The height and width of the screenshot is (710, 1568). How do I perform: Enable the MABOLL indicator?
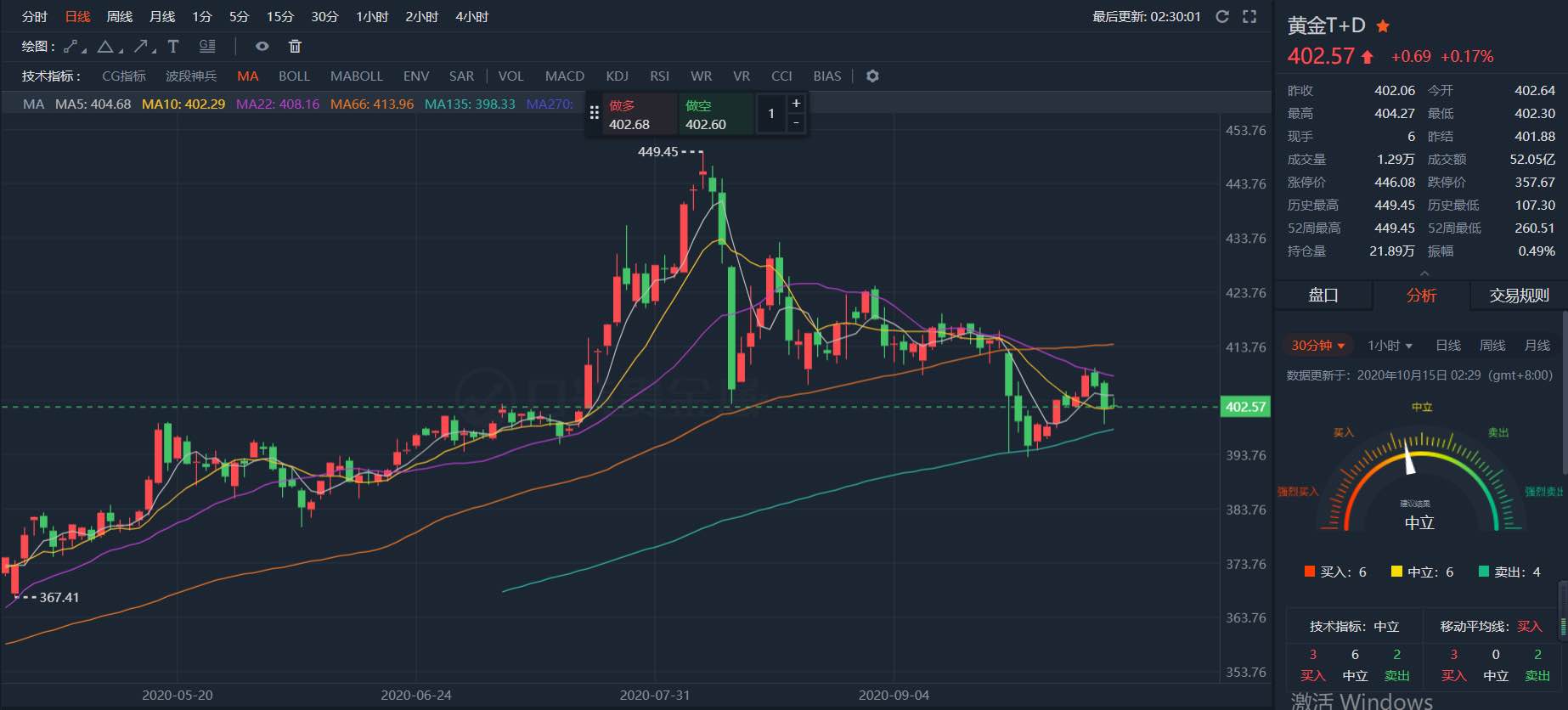tap(357, 76)
